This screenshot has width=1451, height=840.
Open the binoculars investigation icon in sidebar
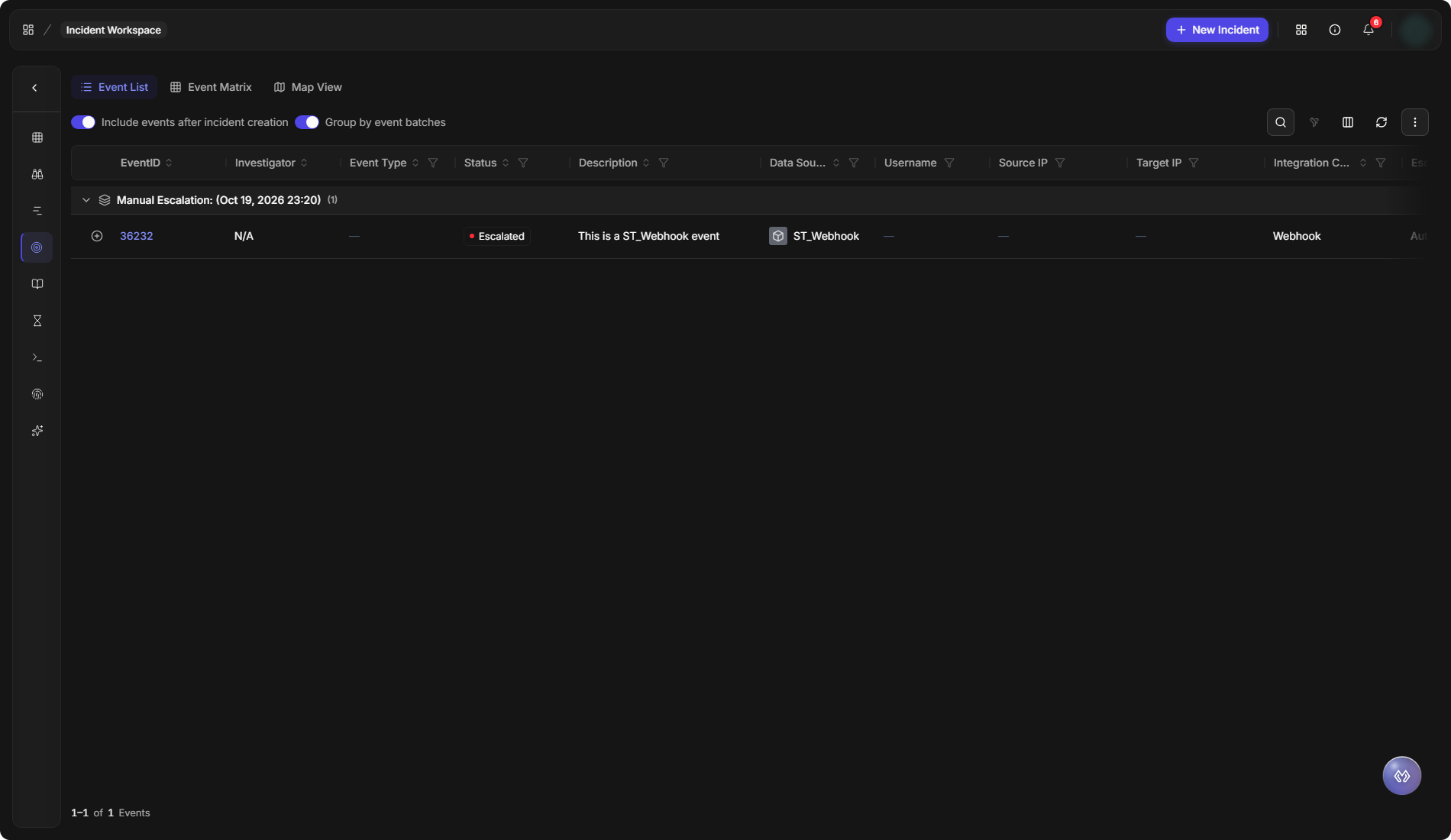(x=37, y=174)
